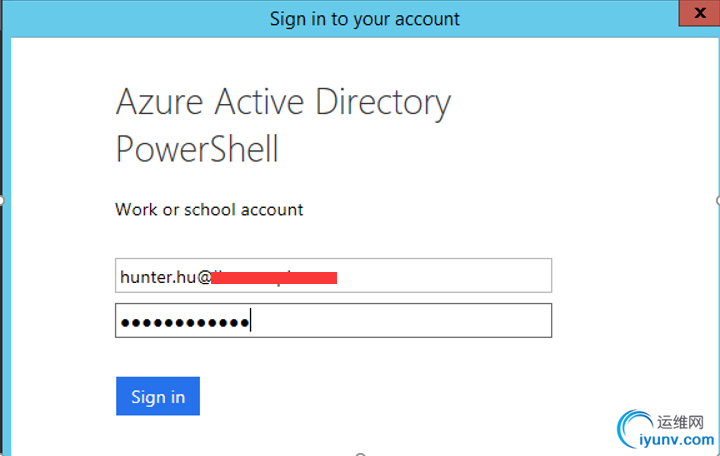Click the red redaction bar in email field

pos(275,278)
